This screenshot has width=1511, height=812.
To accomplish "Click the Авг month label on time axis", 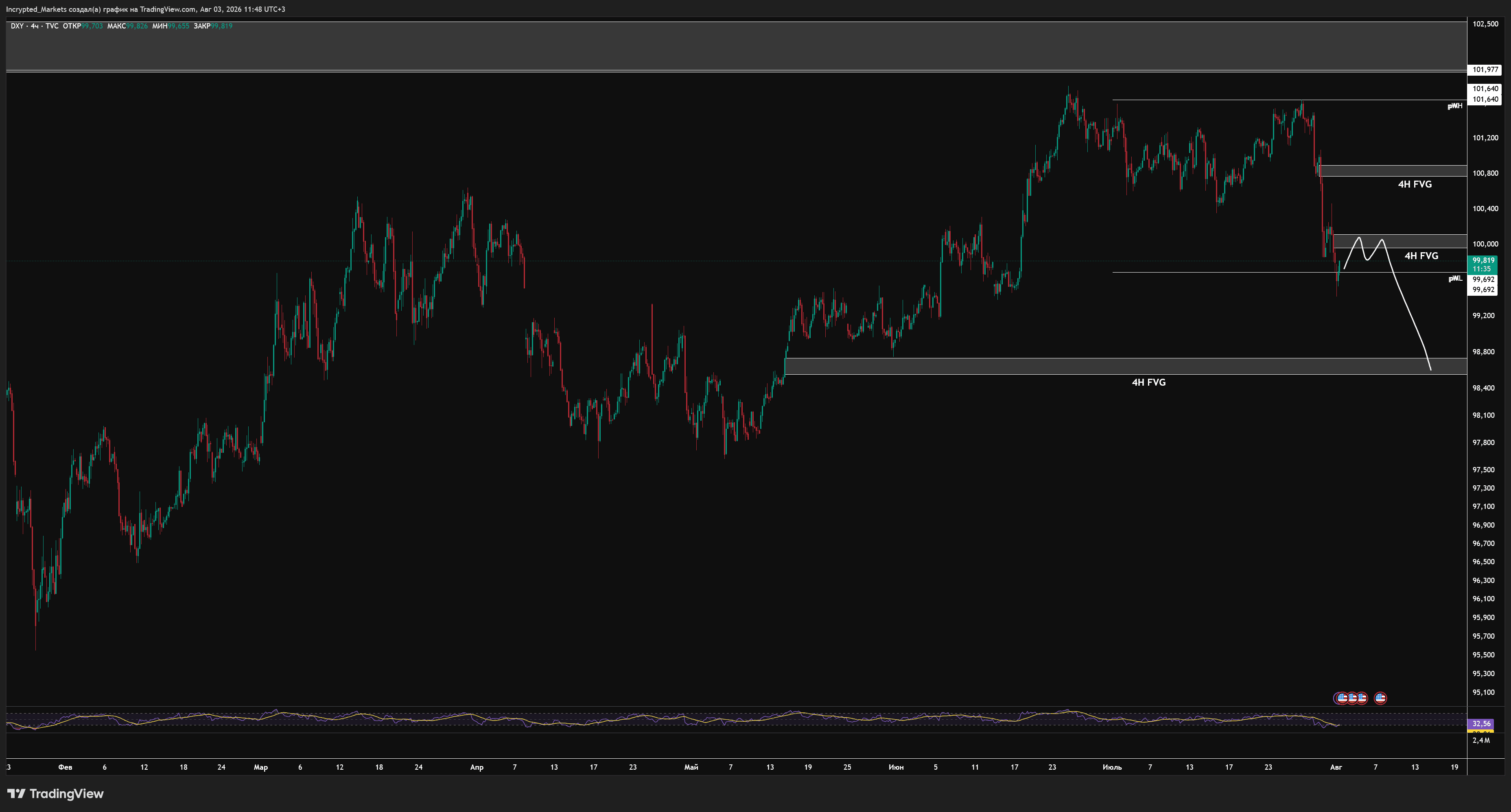I will [x=1336, y=767].
